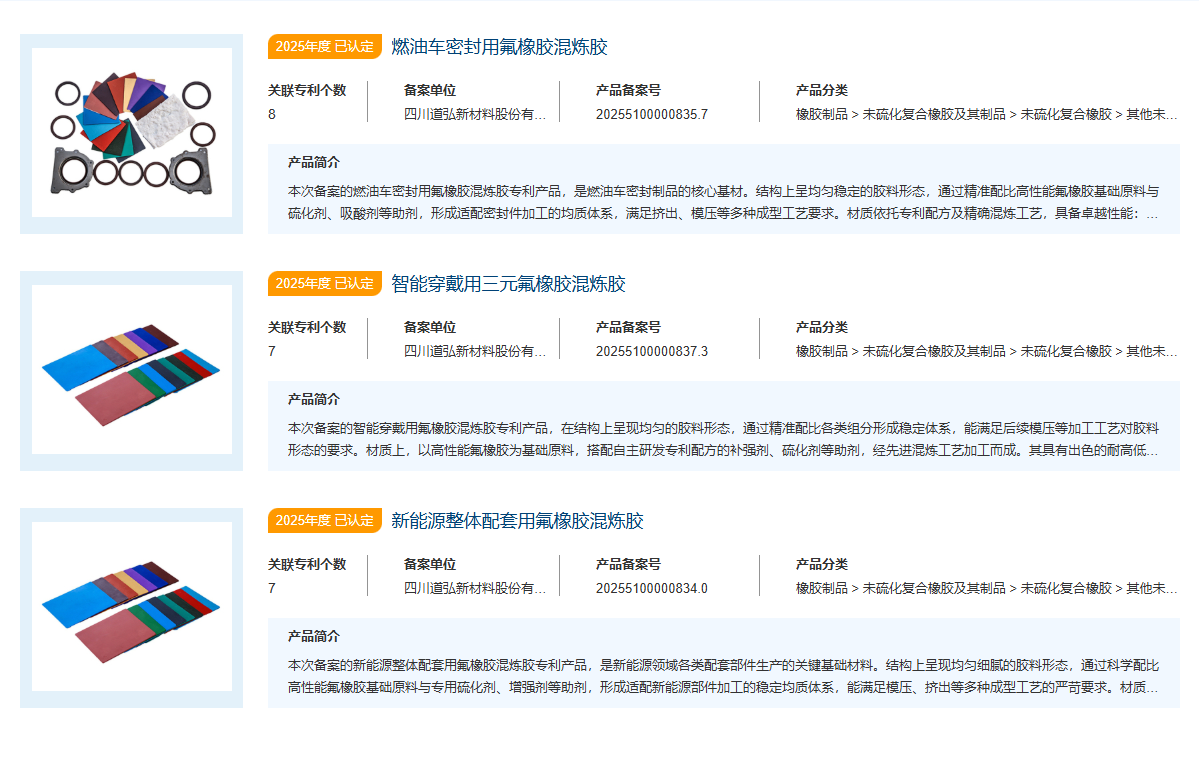The image size is (1199, 761).
Task: Click 四川道弘新材料 filing unit for 燃油车密封 product
Action: (475, 115)
